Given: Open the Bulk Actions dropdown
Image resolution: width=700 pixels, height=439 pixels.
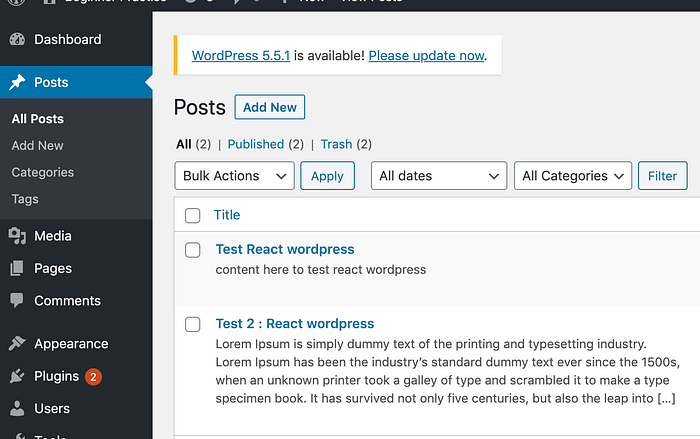Looking at the screenshot, I should pos(234,176).
